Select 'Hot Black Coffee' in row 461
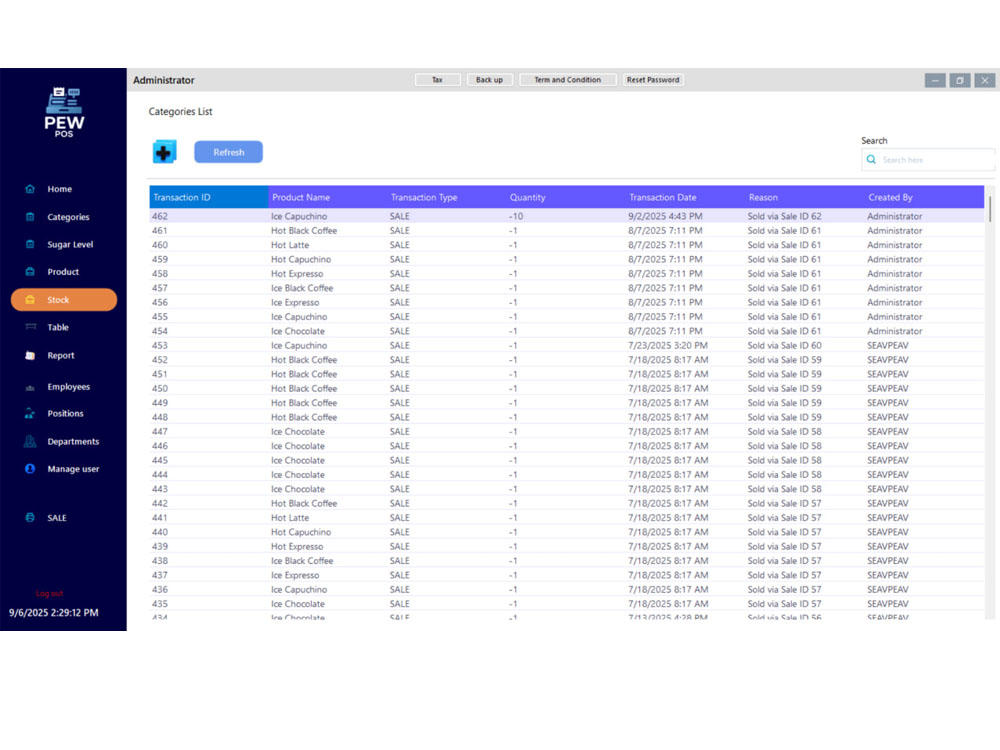This screenshot has height=750, width=1000. [x=304, y=231]
